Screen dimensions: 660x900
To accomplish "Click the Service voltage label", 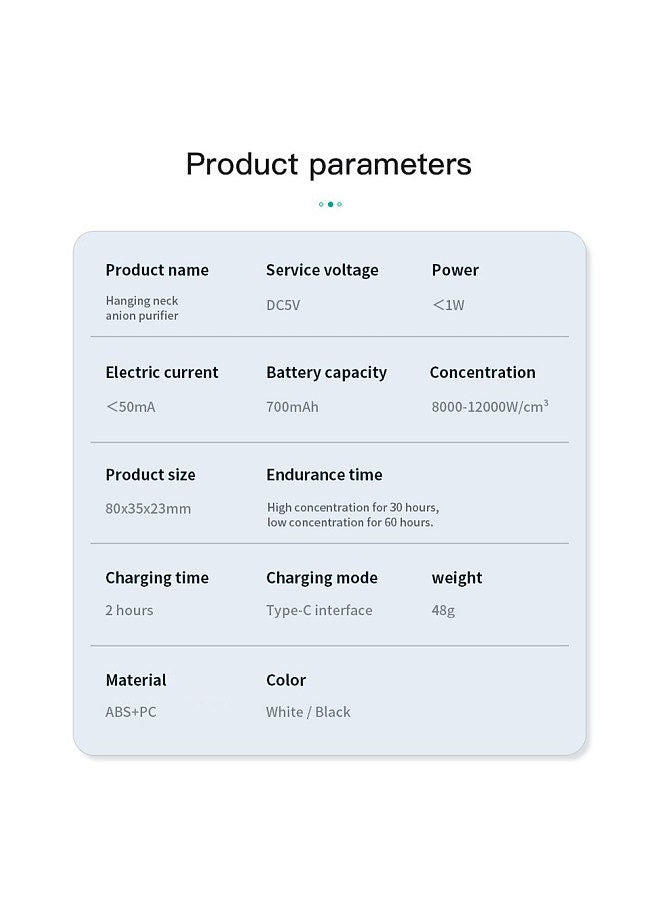I will pyautogui.click(x=322, y=270).
